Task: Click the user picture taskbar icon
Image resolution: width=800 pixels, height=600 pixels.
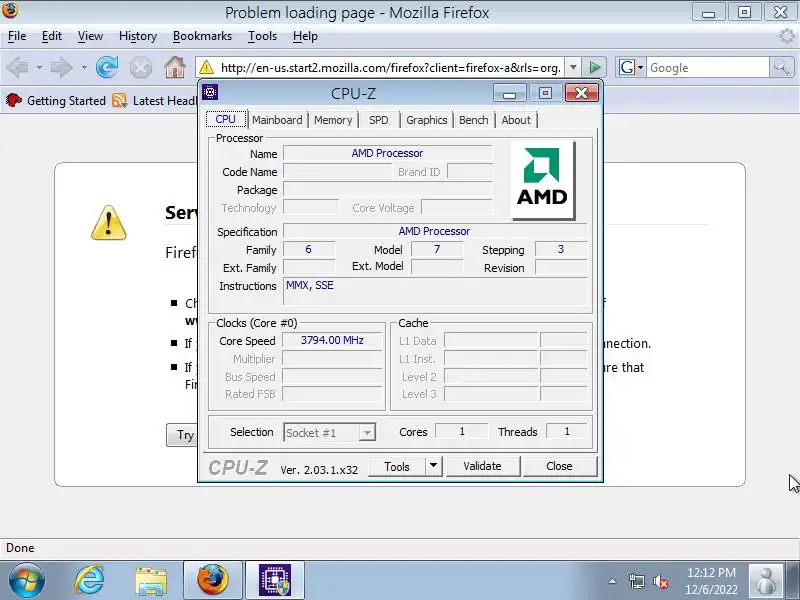Action: pos(766,581)
